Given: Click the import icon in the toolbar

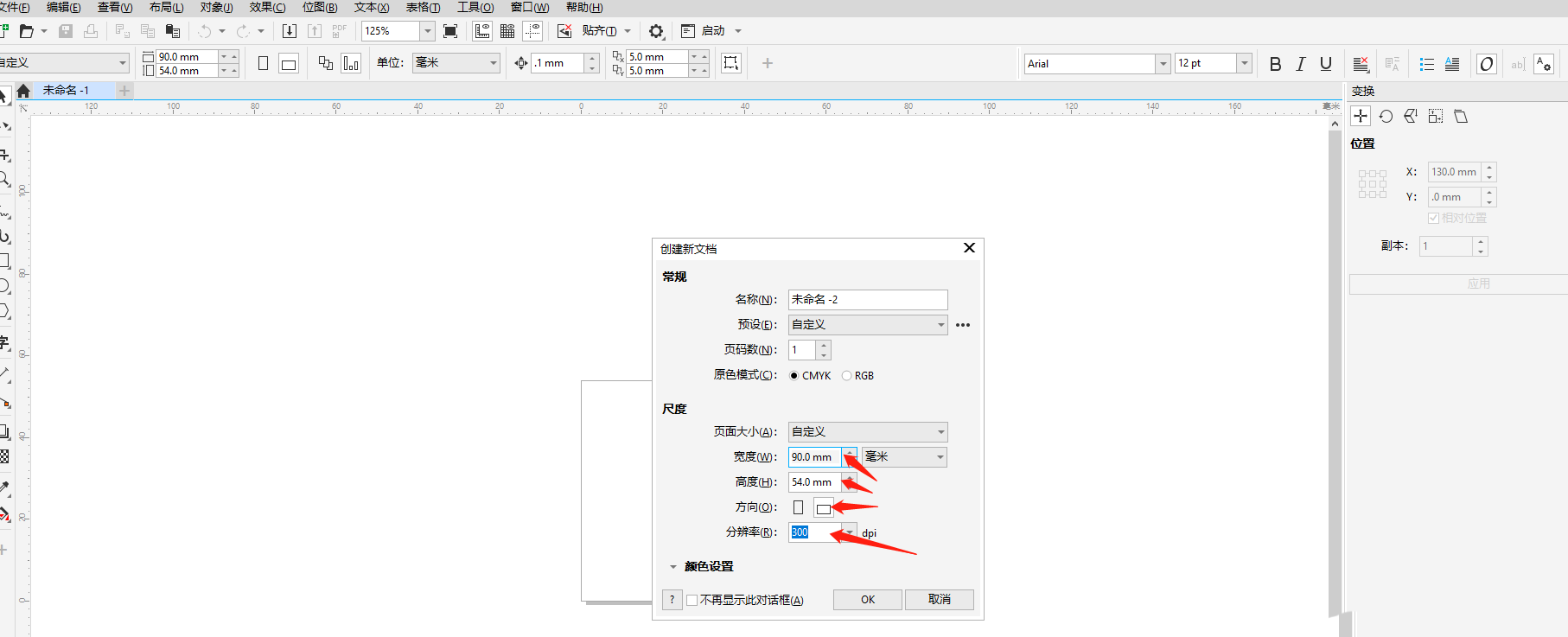Looking at the screenshot, I should [290, 31].
